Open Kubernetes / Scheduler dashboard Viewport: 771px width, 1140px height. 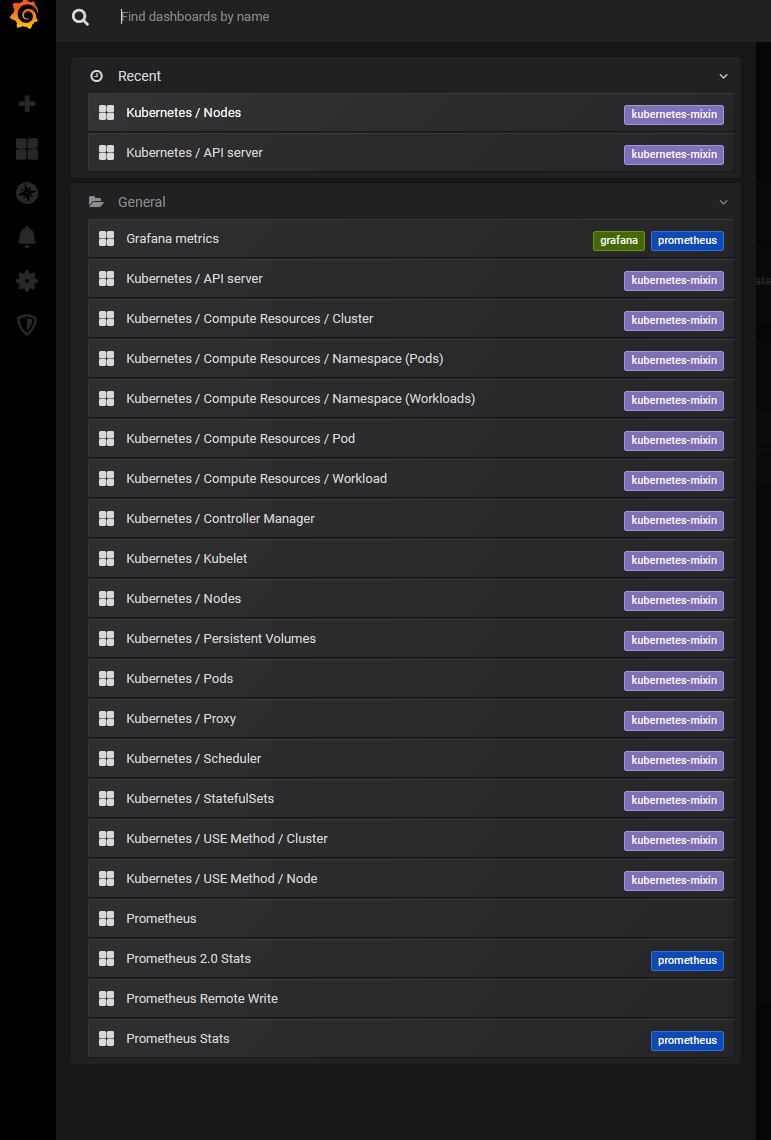tap(410, 758)
